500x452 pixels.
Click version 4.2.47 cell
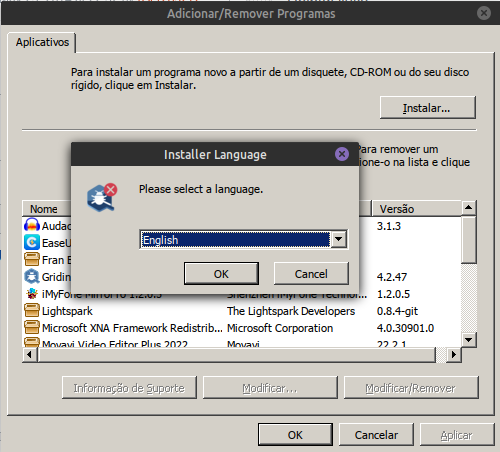[392, 277]
